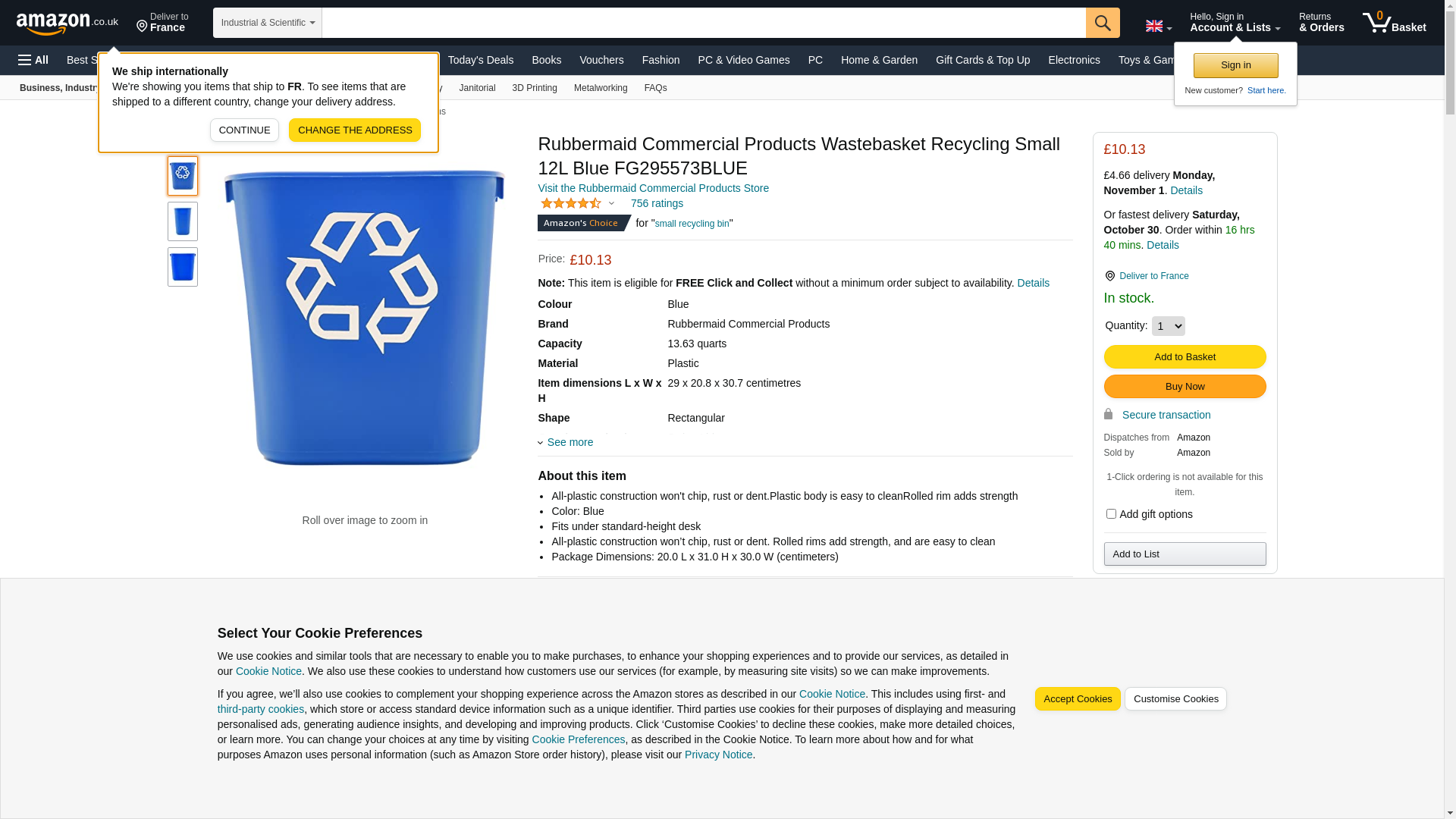Select the third product thumbnail image

tap(183, 267)
